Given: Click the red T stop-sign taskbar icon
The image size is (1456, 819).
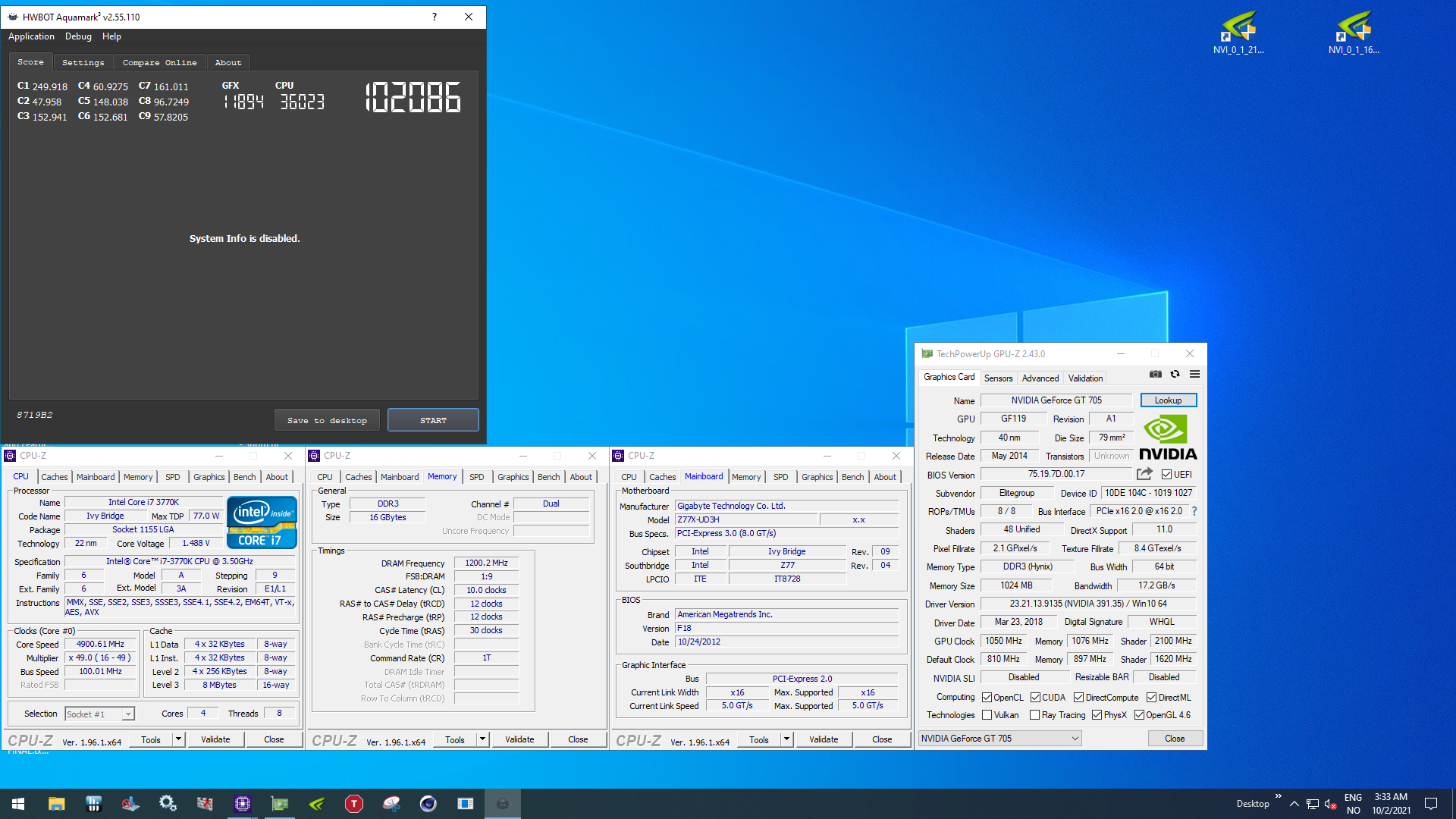Looking at the screenshot, I should click(354, 804).
